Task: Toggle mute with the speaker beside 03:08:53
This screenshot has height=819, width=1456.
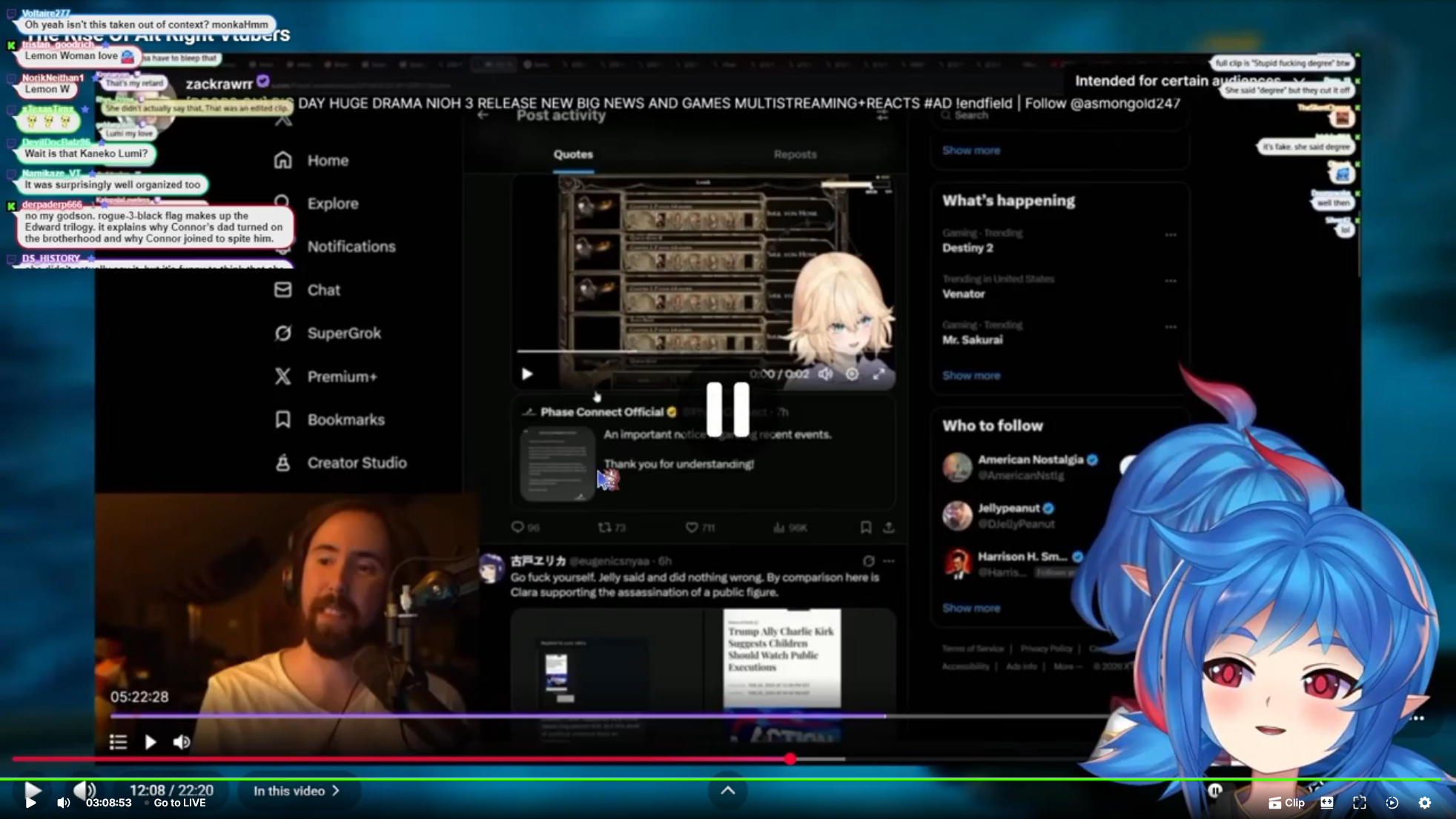Action: (x=64, y=803)
